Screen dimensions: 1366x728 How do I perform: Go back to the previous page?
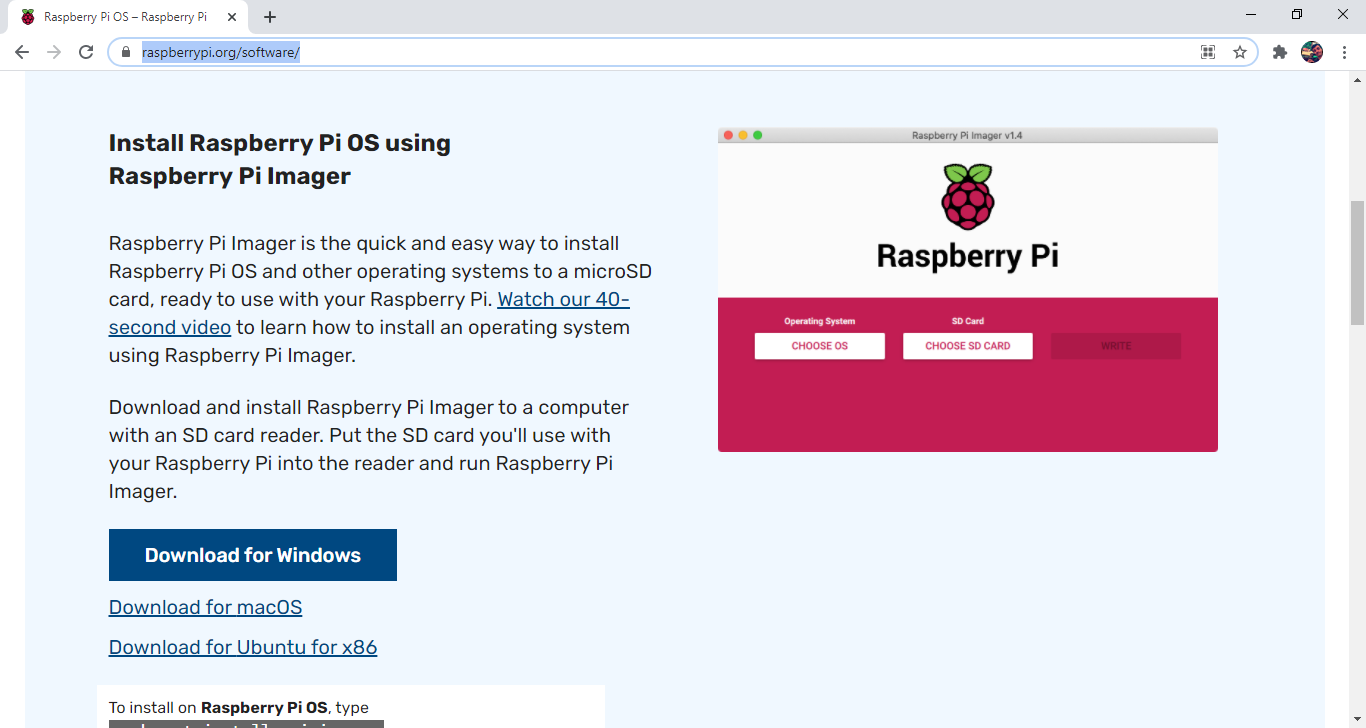coord(22,52)
